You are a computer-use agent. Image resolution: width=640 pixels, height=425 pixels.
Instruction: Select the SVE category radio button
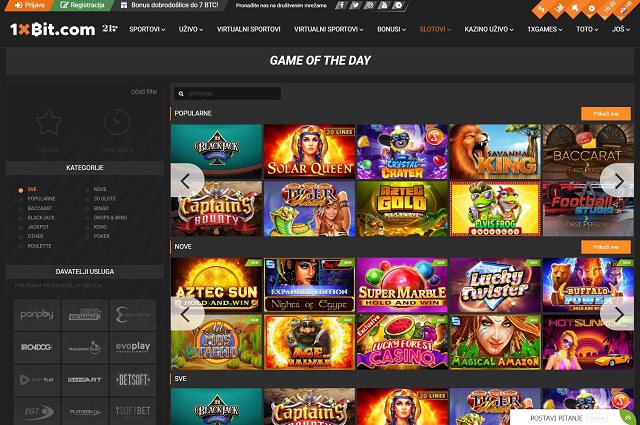click(x=21, y=190)
